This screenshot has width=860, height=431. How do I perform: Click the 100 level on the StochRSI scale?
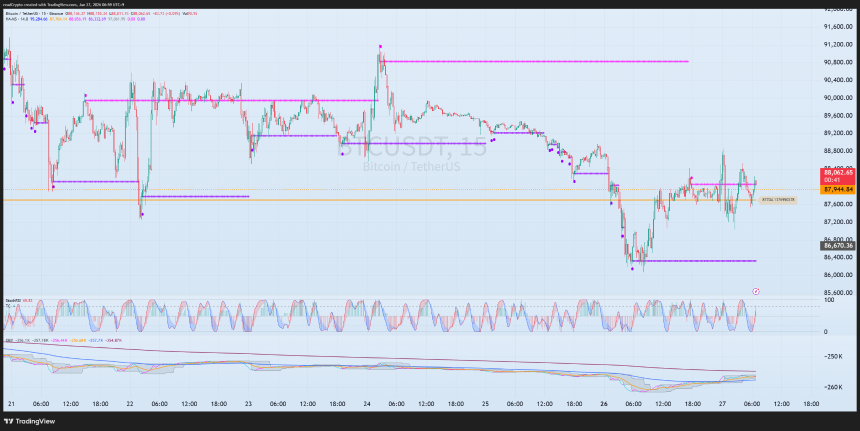[828, 300]
